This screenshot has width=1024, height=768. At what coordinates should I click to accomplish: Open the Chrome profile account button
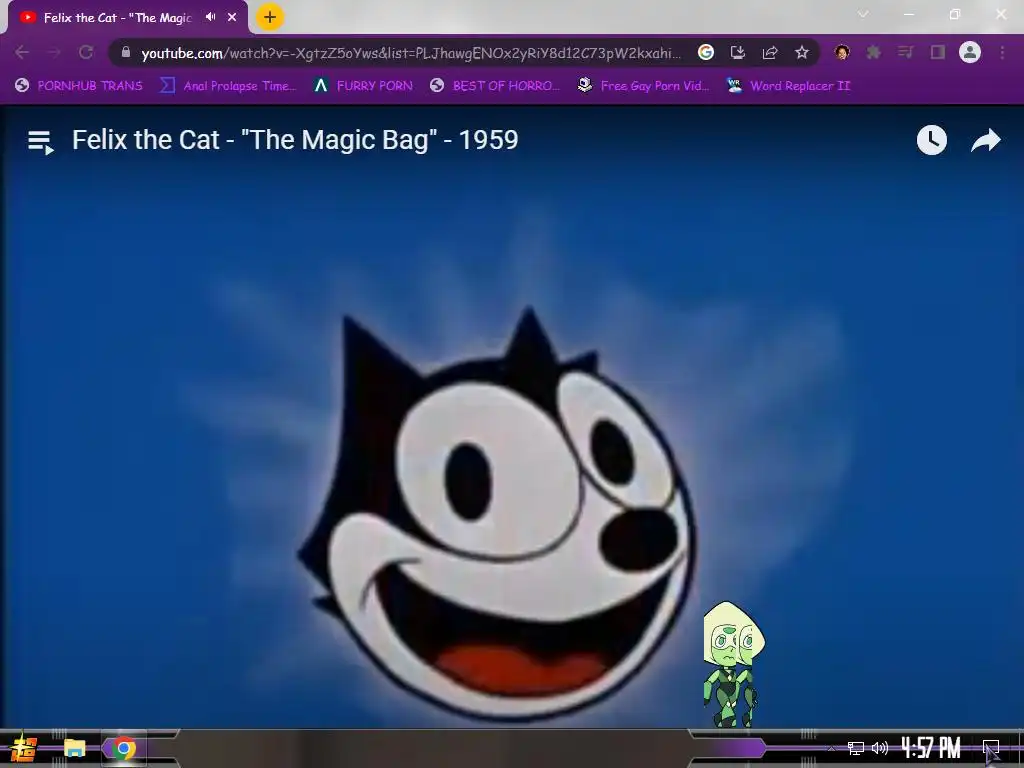click(x=970, y=52)
